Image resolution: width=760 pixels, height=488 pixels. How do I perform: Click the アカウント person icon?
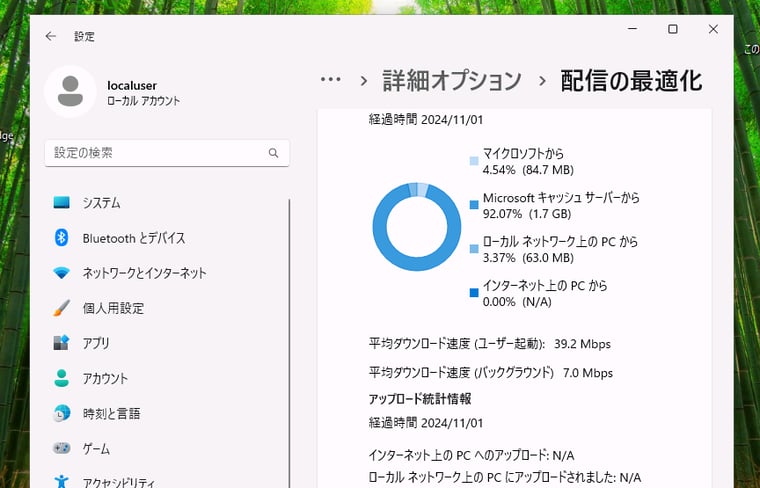[62, 378]
